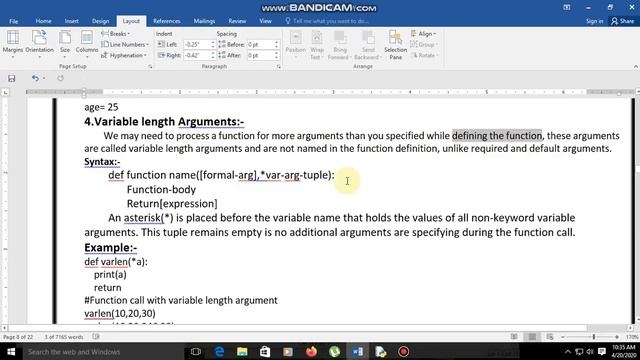
Task: Open proofing errors icon in status bar
Action: click(96, 337)
